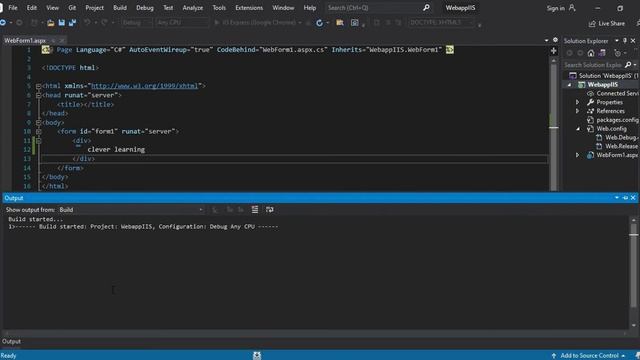This screenshot has width=640, height=360.
Task: Open the Extensions menu
Action: [249, 8]
